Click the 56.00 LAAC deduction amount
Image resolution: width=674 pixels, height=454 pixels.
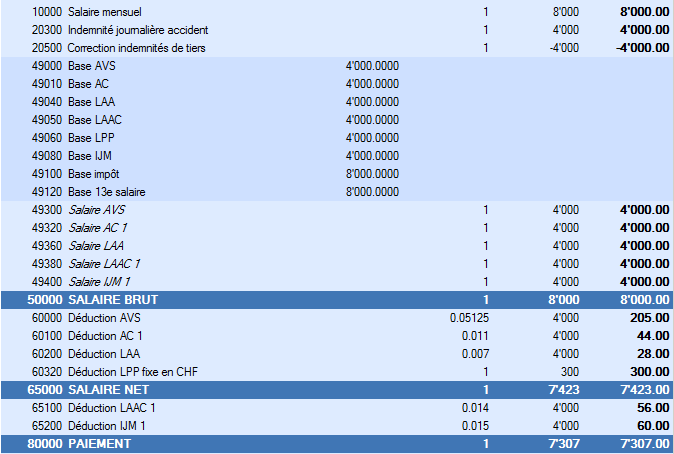click(x=653, y=408)
